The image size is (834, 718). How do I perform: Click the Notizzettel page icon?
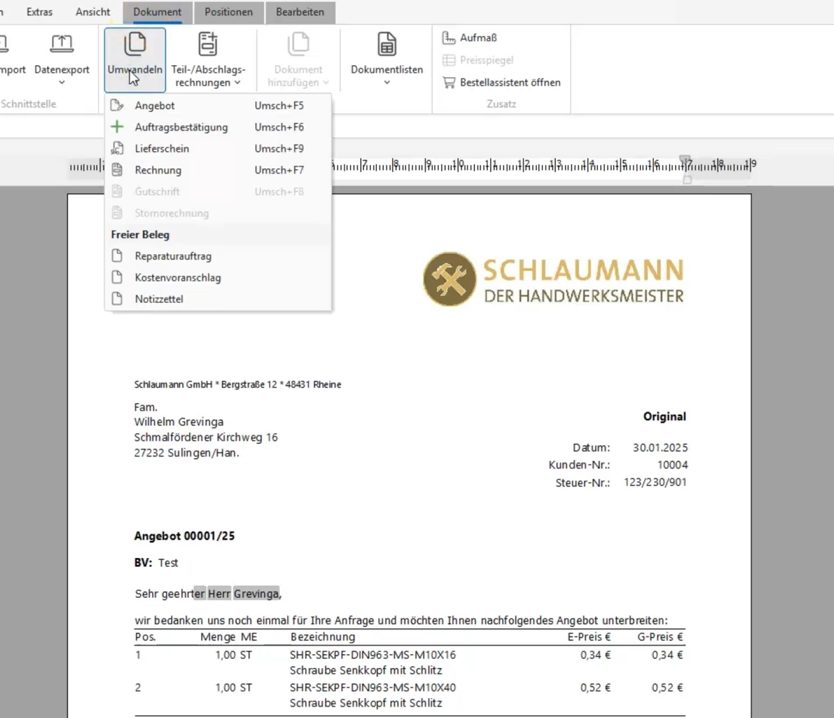pos(117,298)
